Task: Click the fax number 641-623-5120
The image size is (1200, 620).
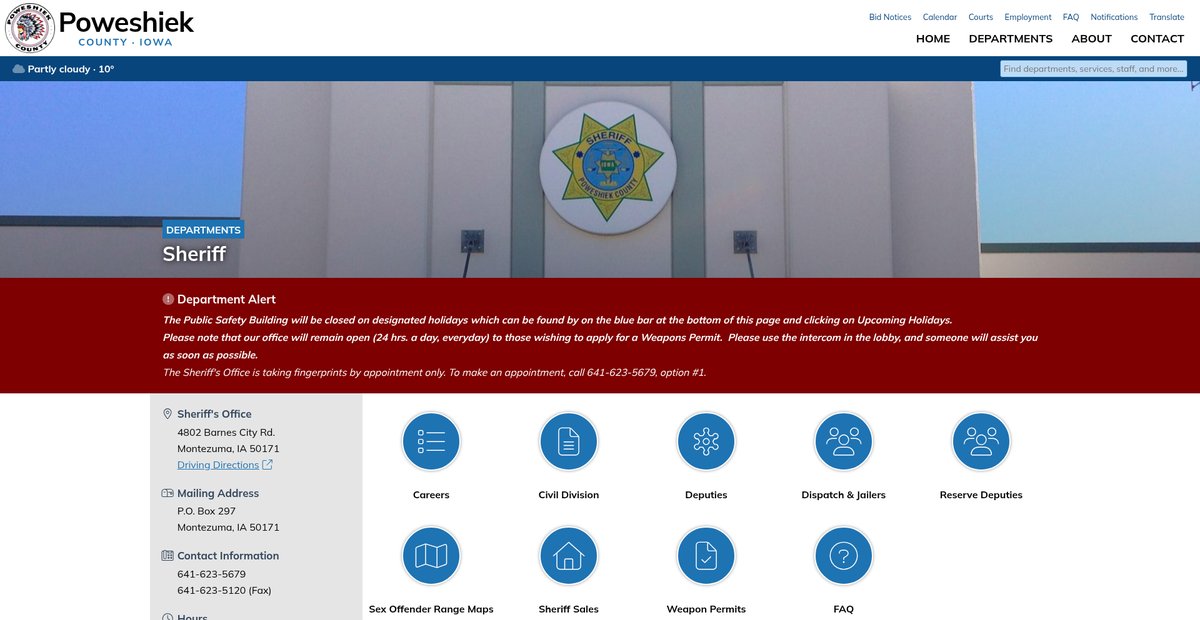Action: point(211,590)
